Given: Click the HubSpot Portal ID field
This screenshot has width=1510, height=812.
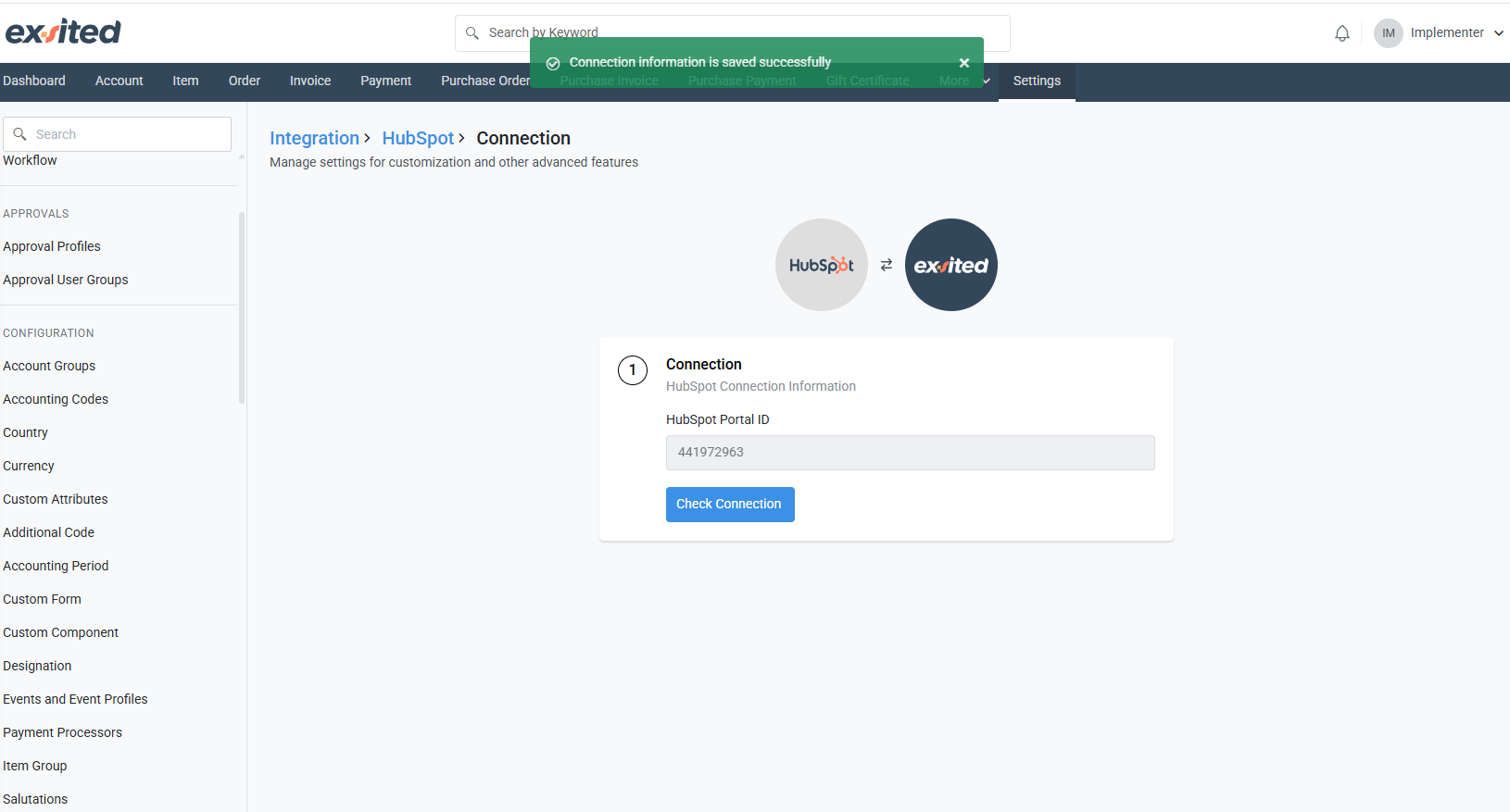Looking at the screenshot, I should (x=910, y=453).
